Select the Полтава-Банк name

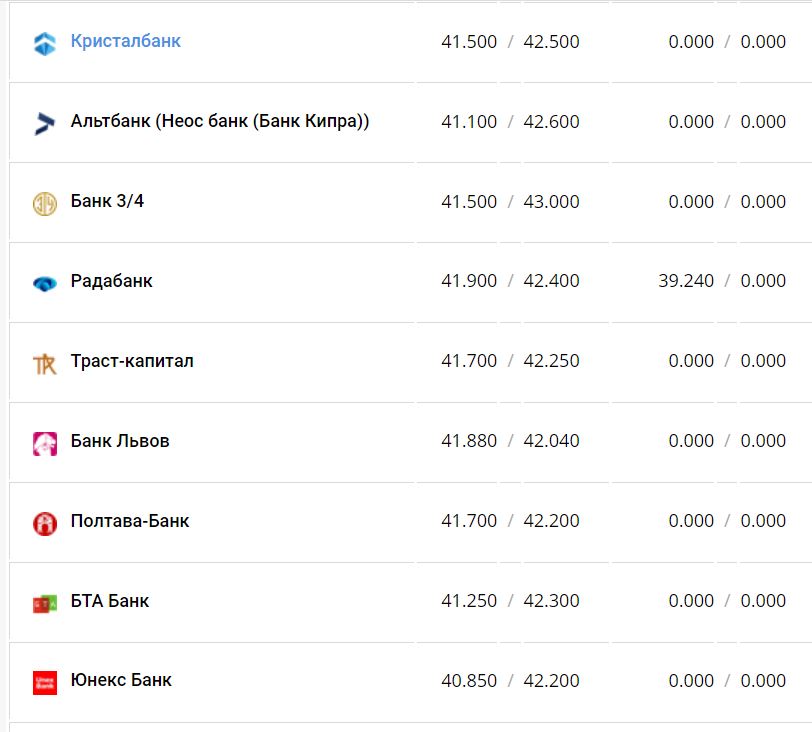130,521
